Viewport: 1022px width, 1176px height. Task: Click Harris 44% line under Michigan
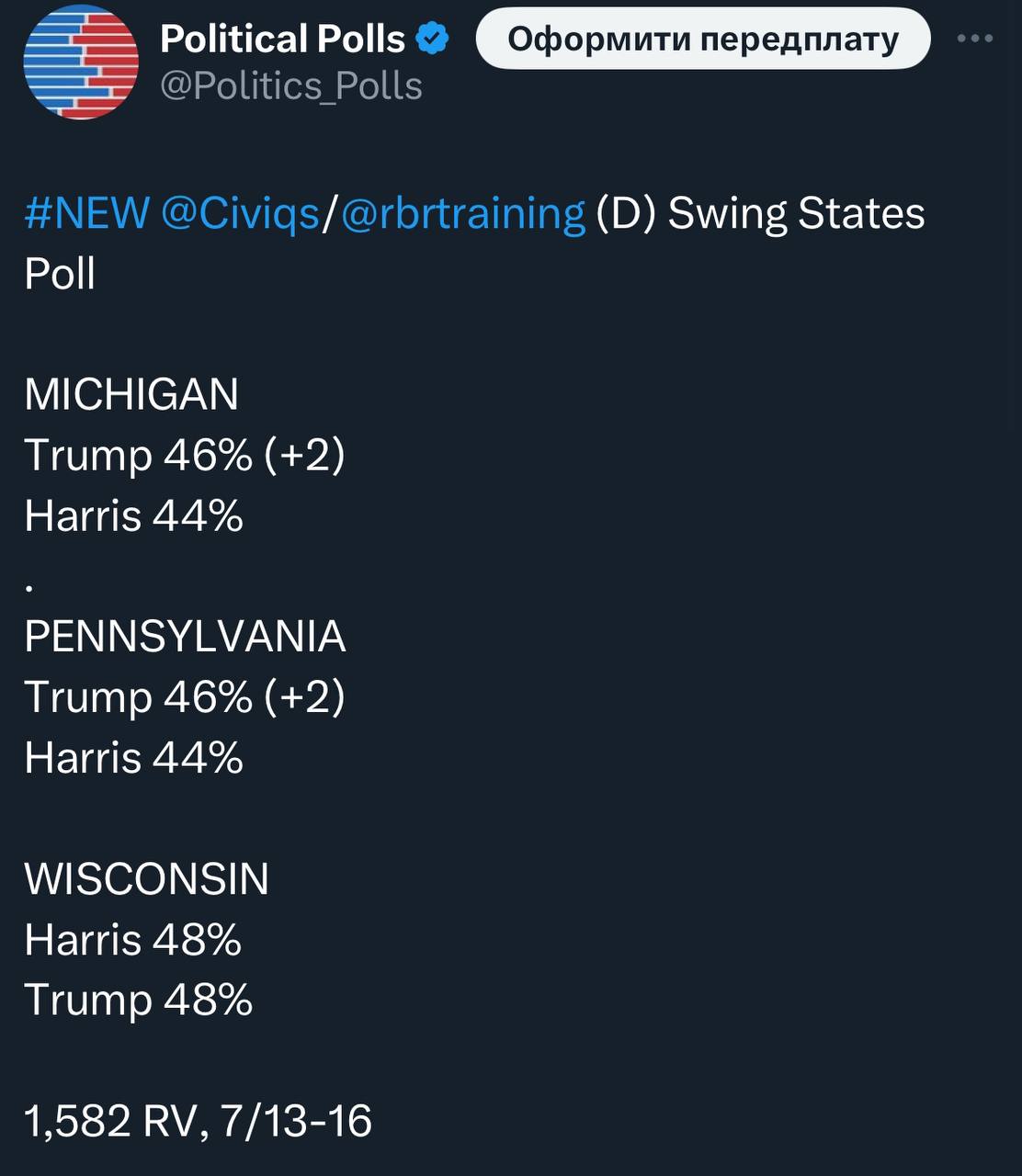pos(133,515)
